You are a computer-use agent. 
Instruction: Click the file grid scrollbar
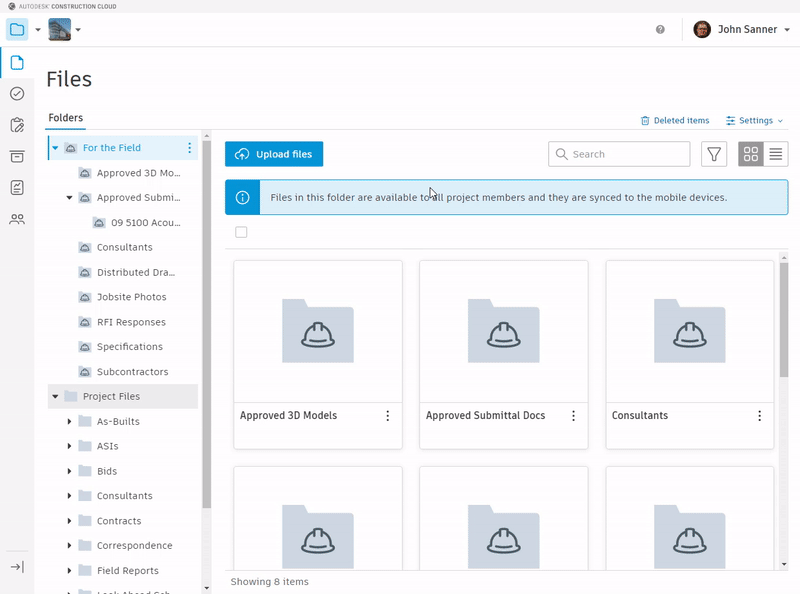click(784, 320)
